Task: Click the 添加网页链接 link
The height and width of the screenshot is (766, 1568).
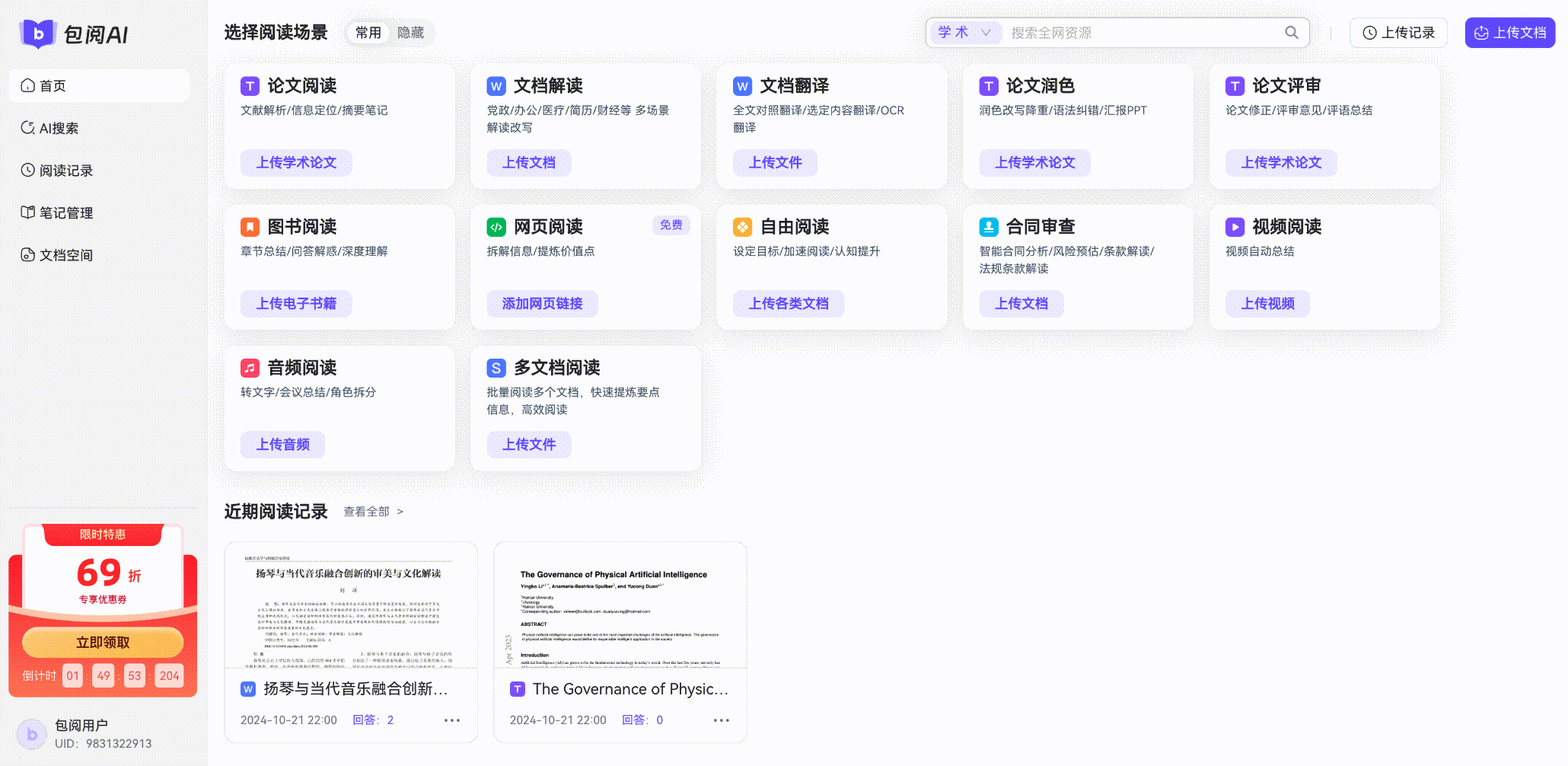Action: pos(541,303)
